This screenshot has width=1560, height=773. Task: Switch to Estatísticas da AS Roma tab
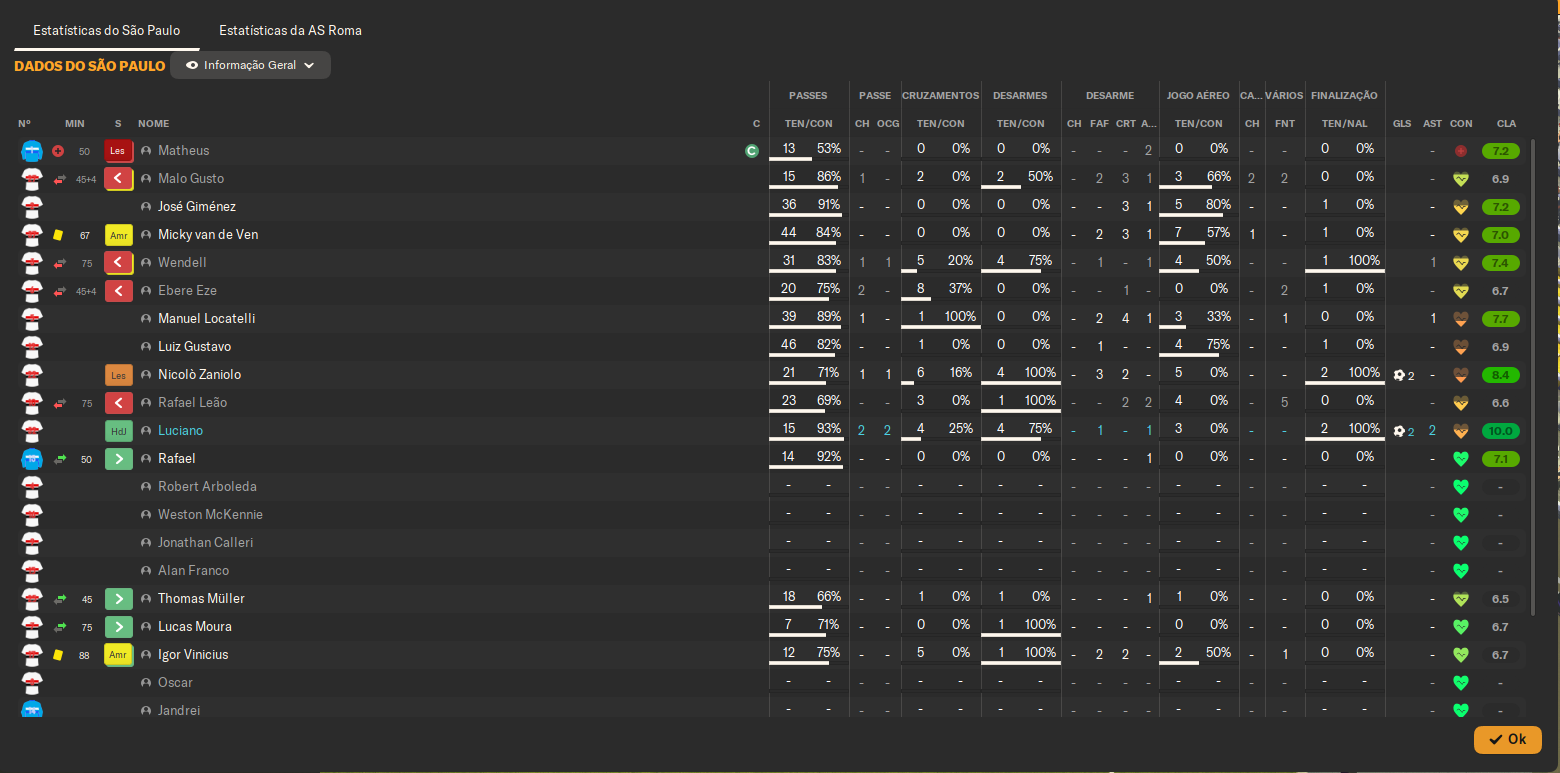tap(290, 30)
